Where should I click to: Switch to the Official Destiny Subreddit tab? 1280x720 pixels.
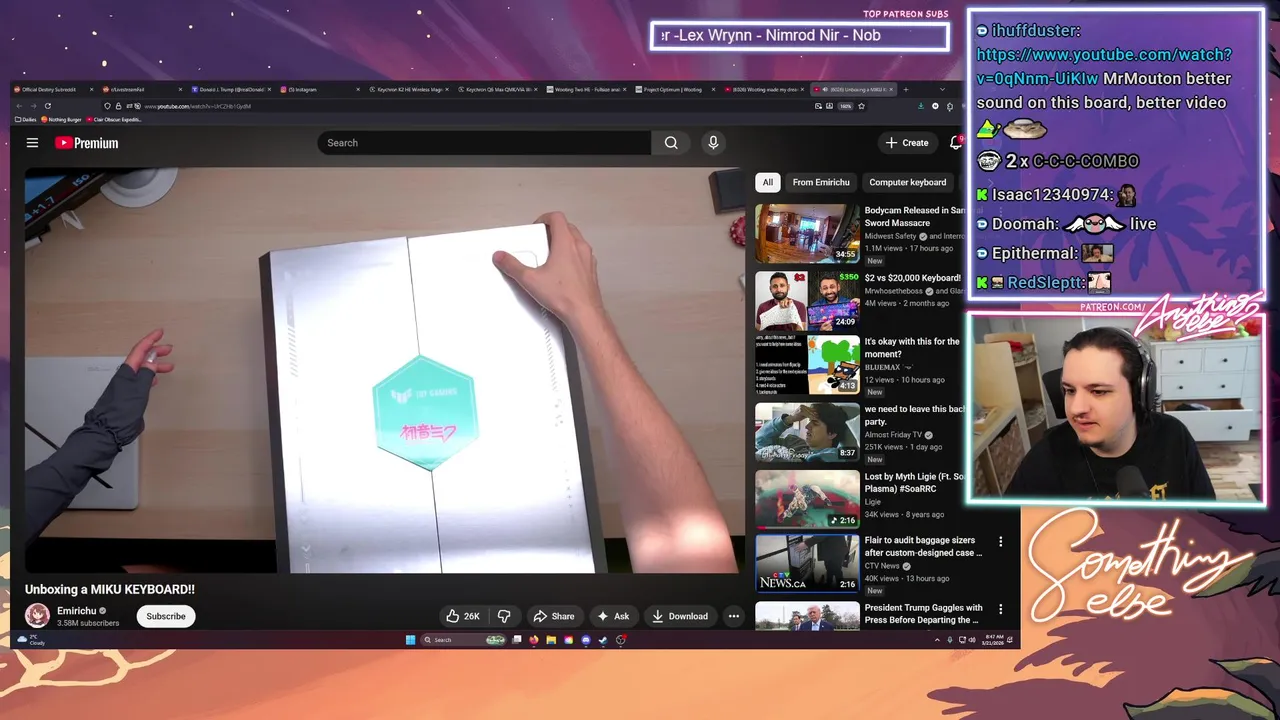[55, 89]
